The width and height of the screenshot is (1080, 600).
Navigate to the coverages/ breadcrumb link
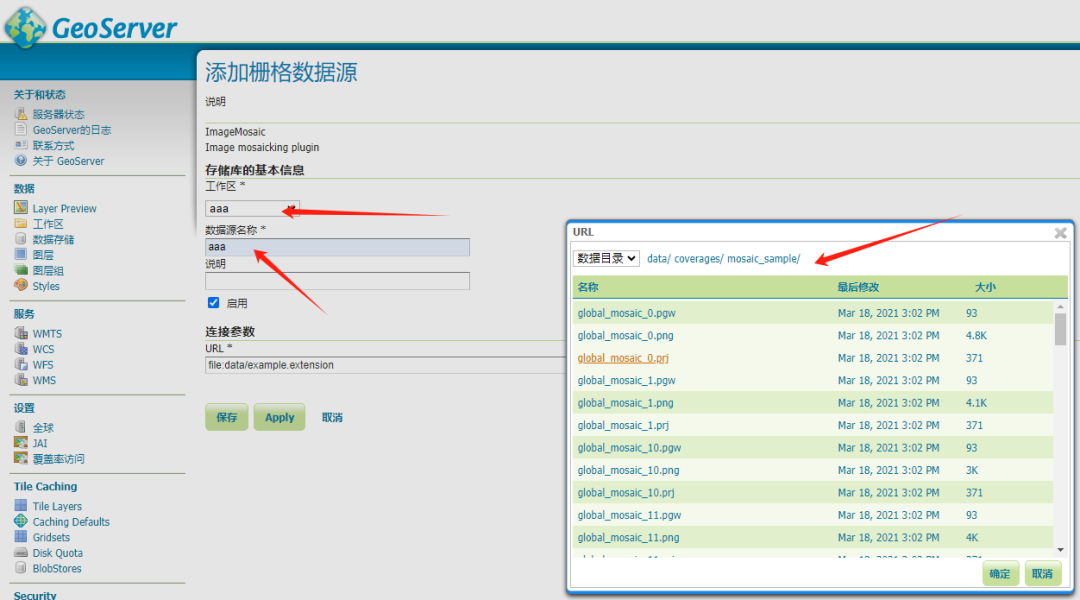pos(698,259)
